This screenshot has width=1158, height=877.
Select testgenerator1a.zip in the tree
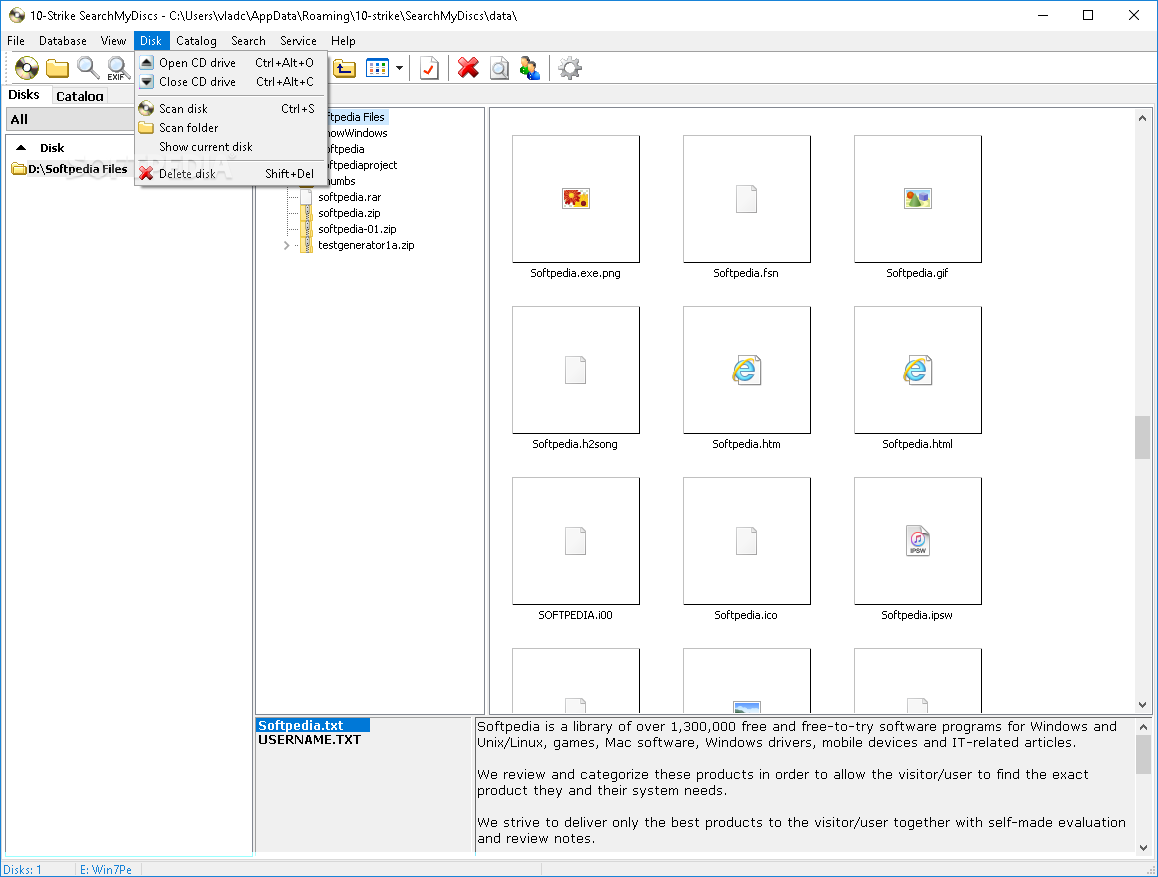366,245
